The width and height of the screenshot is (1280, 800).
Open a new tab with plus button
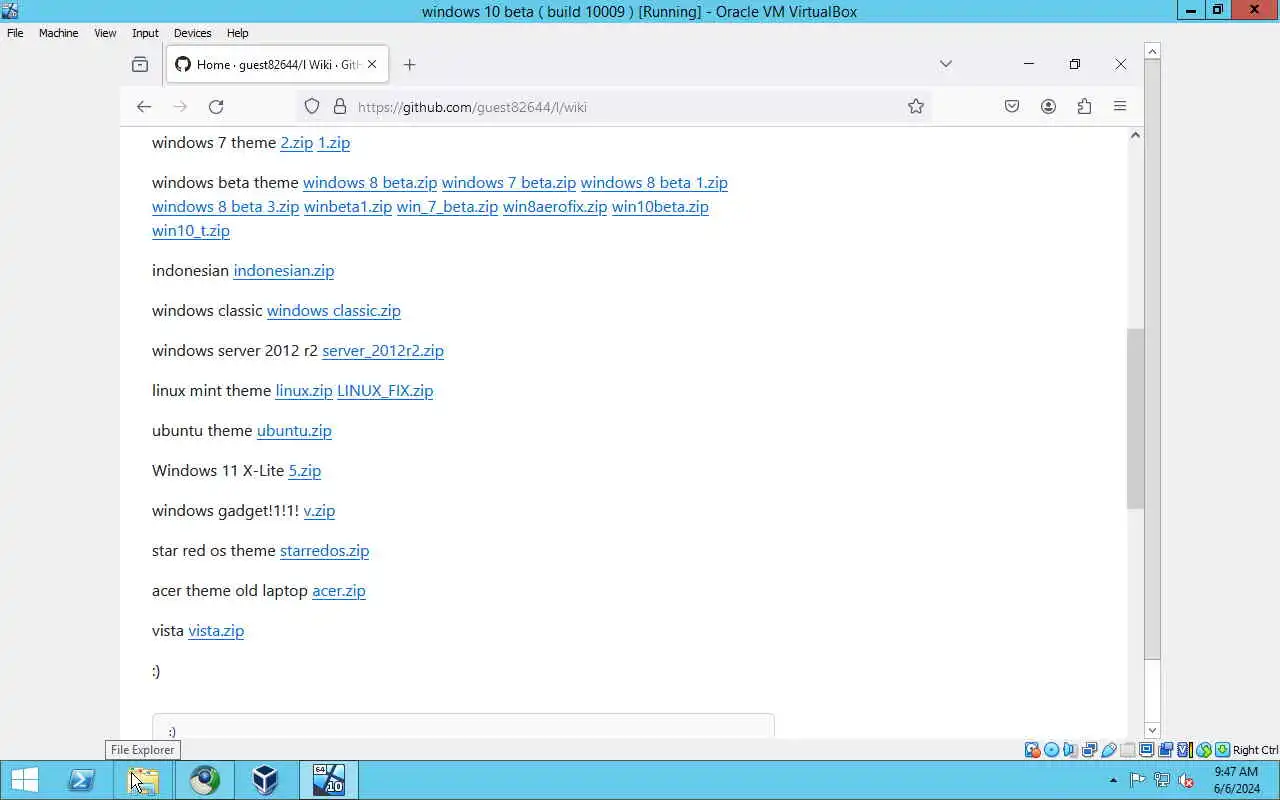[409, 64]
